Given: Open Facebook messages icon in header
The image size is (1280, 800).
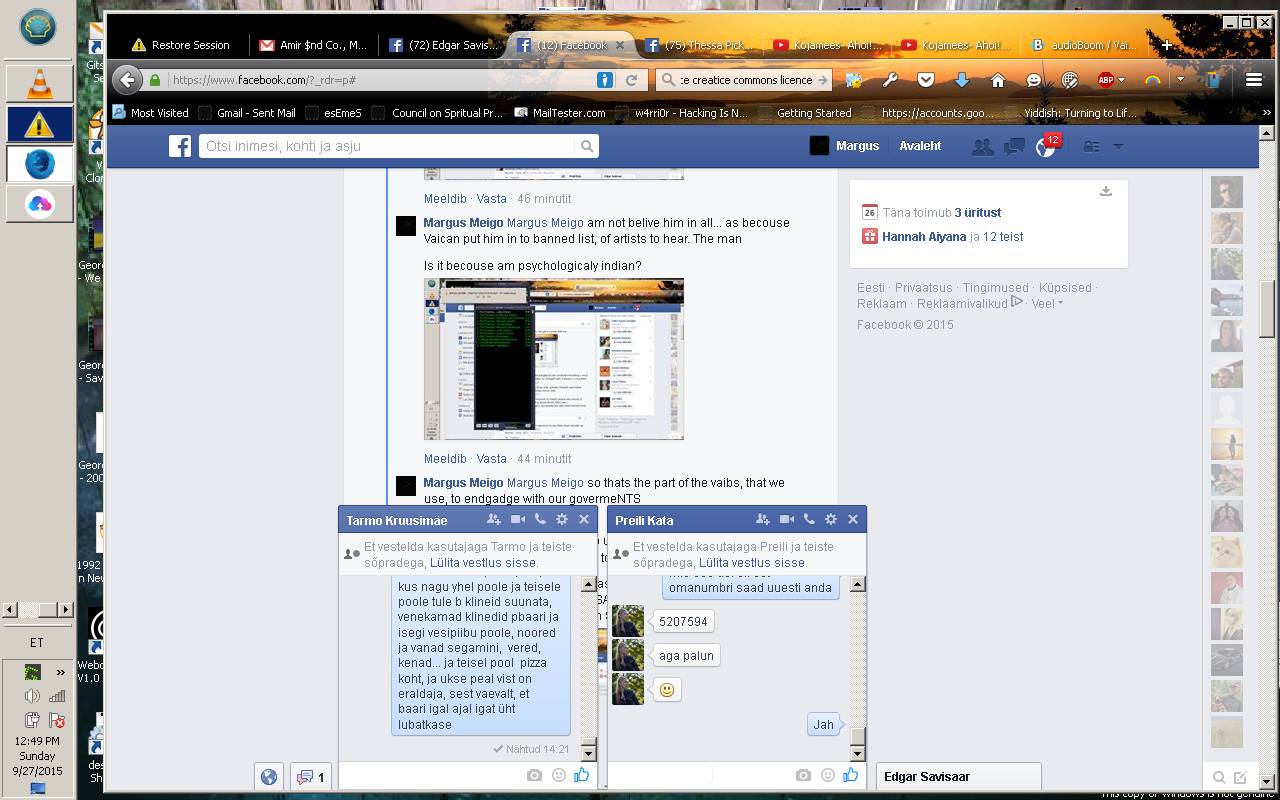Looking at the screenshot, I should pos(1014,147).
